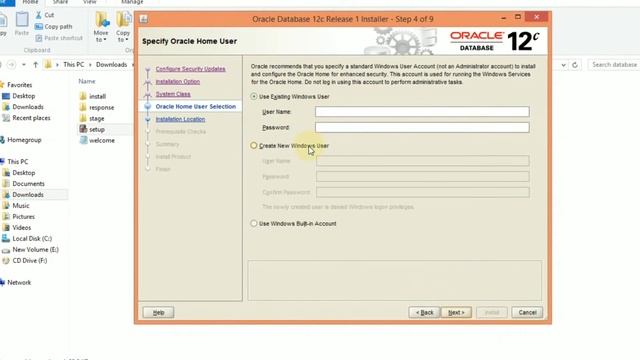Viewport: 640px width, 360px height.
Task: Open the address bar history dropdown
Action: pos(563,64)
